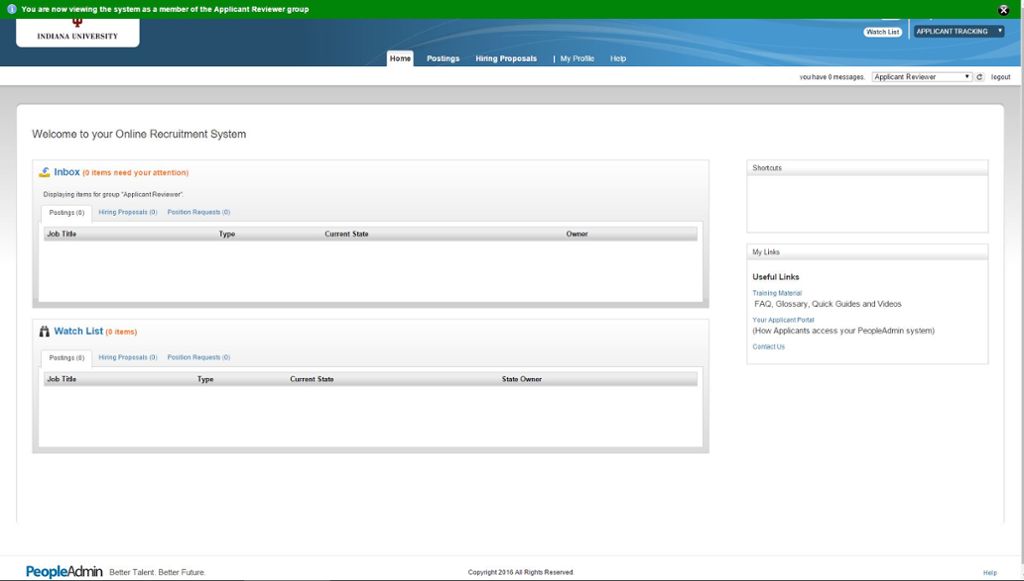Select Watch List Position Requests tab
Viewport: 1024px width, 581px height.
pyautogui.click(x=199, y=357)
